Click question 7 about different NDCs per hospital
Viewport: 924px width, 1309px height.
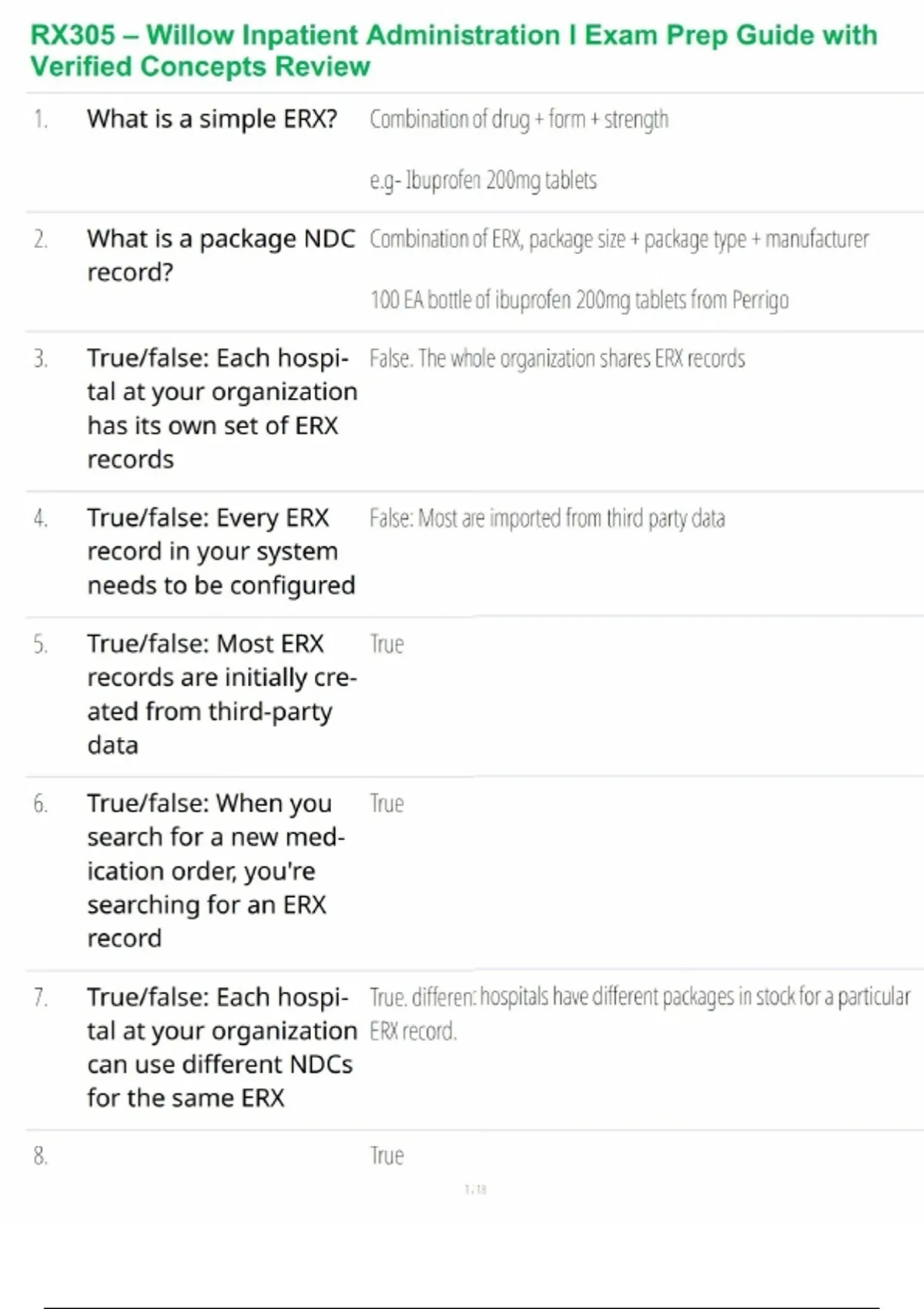221,1047
